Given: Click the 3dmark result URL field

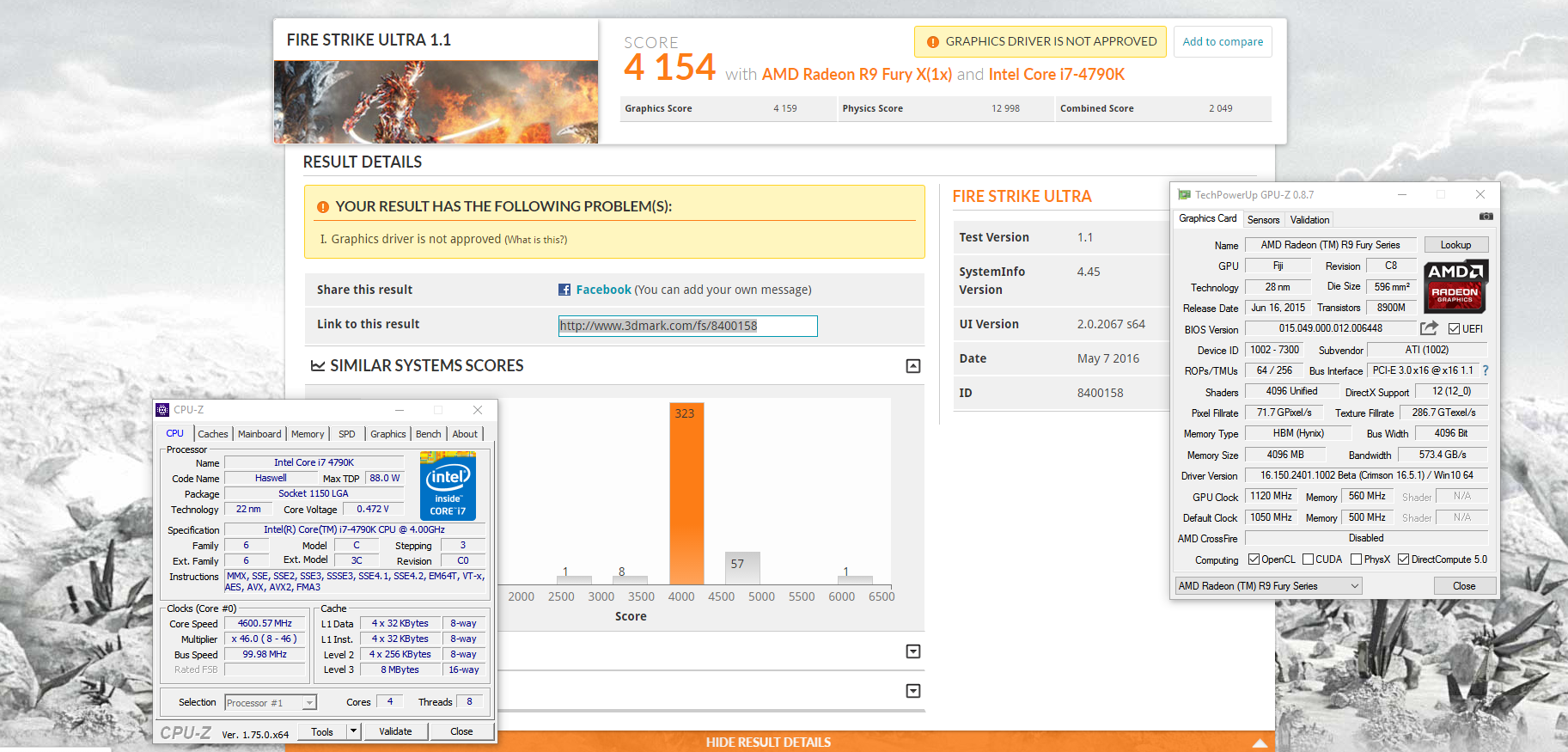Looking at the screenshot, I should [687, 326].
